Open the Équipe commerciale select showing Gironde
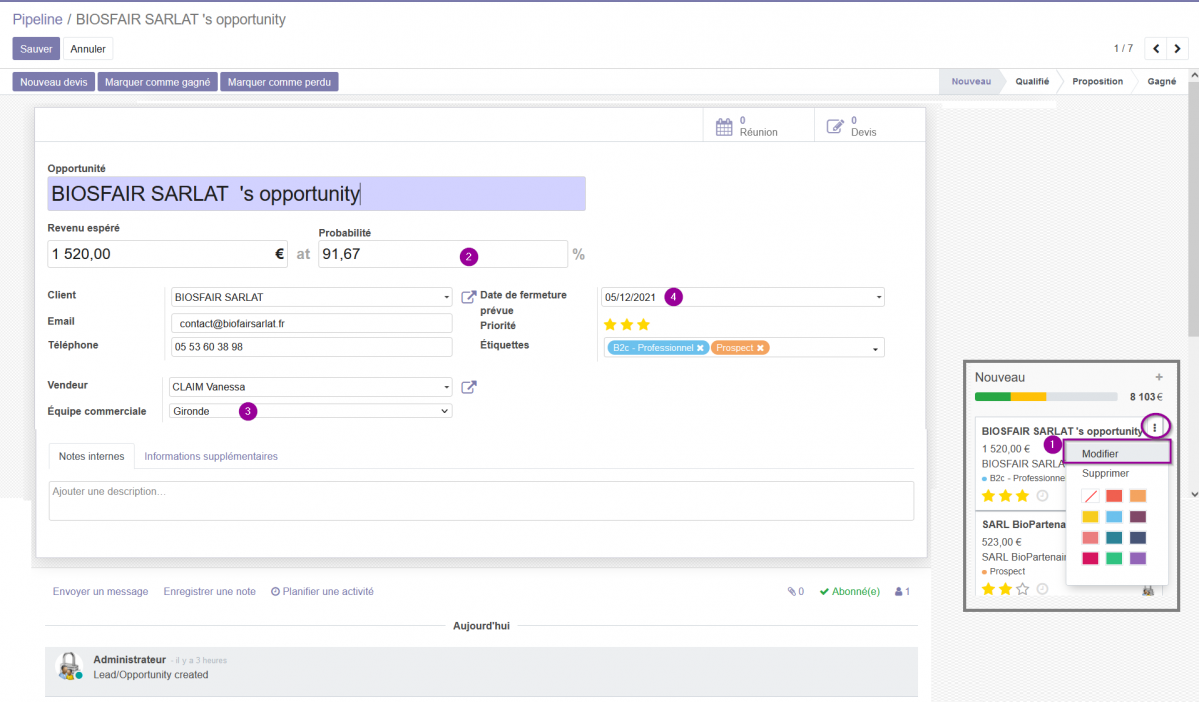Viewport: 1199px width, 702px height. pos(310,411)
